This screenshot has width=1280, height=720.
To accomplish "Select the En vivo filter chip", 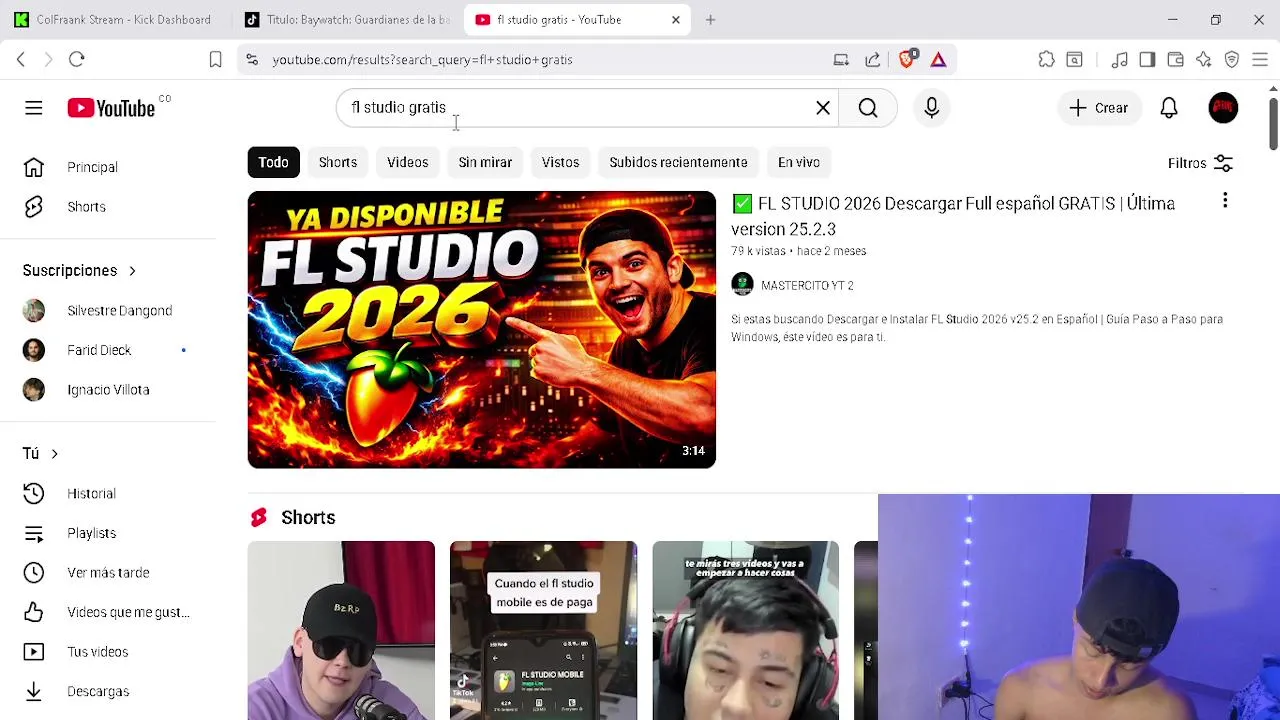I will point(798,162).
